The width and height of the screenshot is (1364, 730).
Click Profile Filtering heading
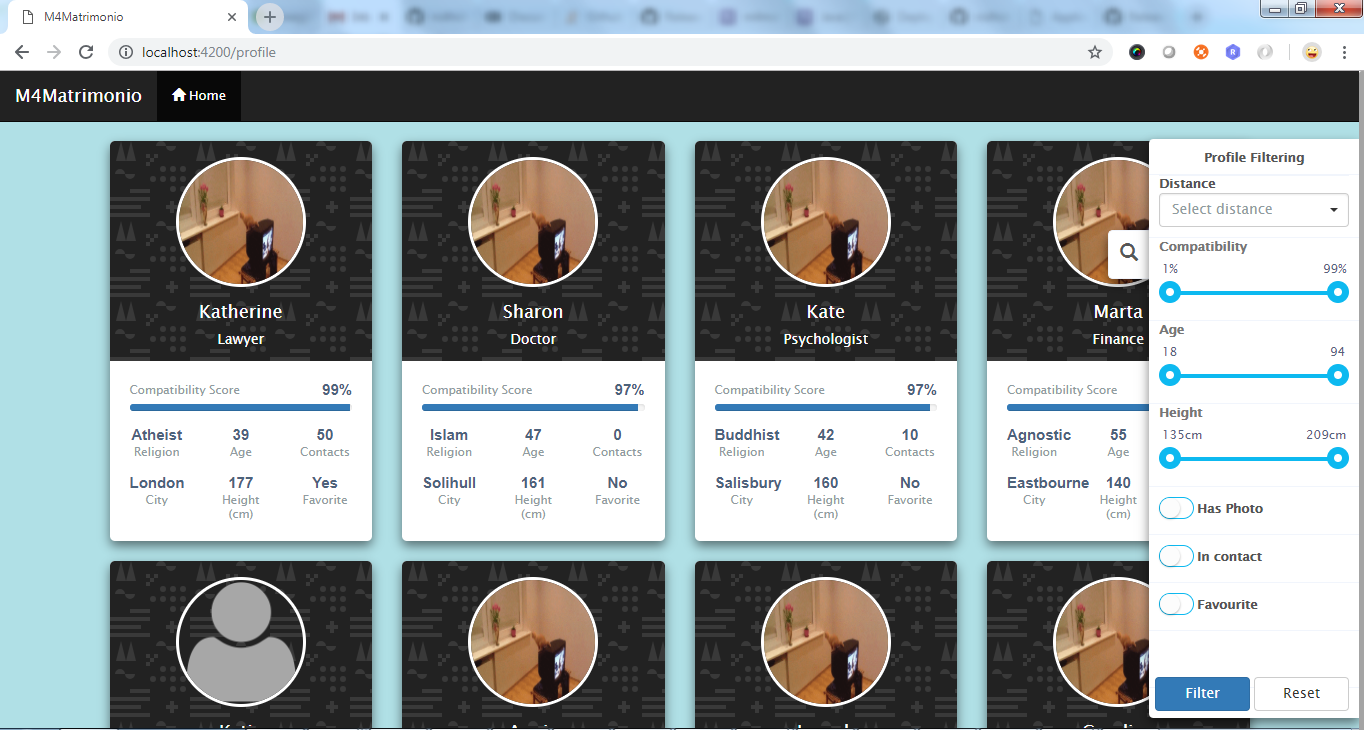[1254, 158]
